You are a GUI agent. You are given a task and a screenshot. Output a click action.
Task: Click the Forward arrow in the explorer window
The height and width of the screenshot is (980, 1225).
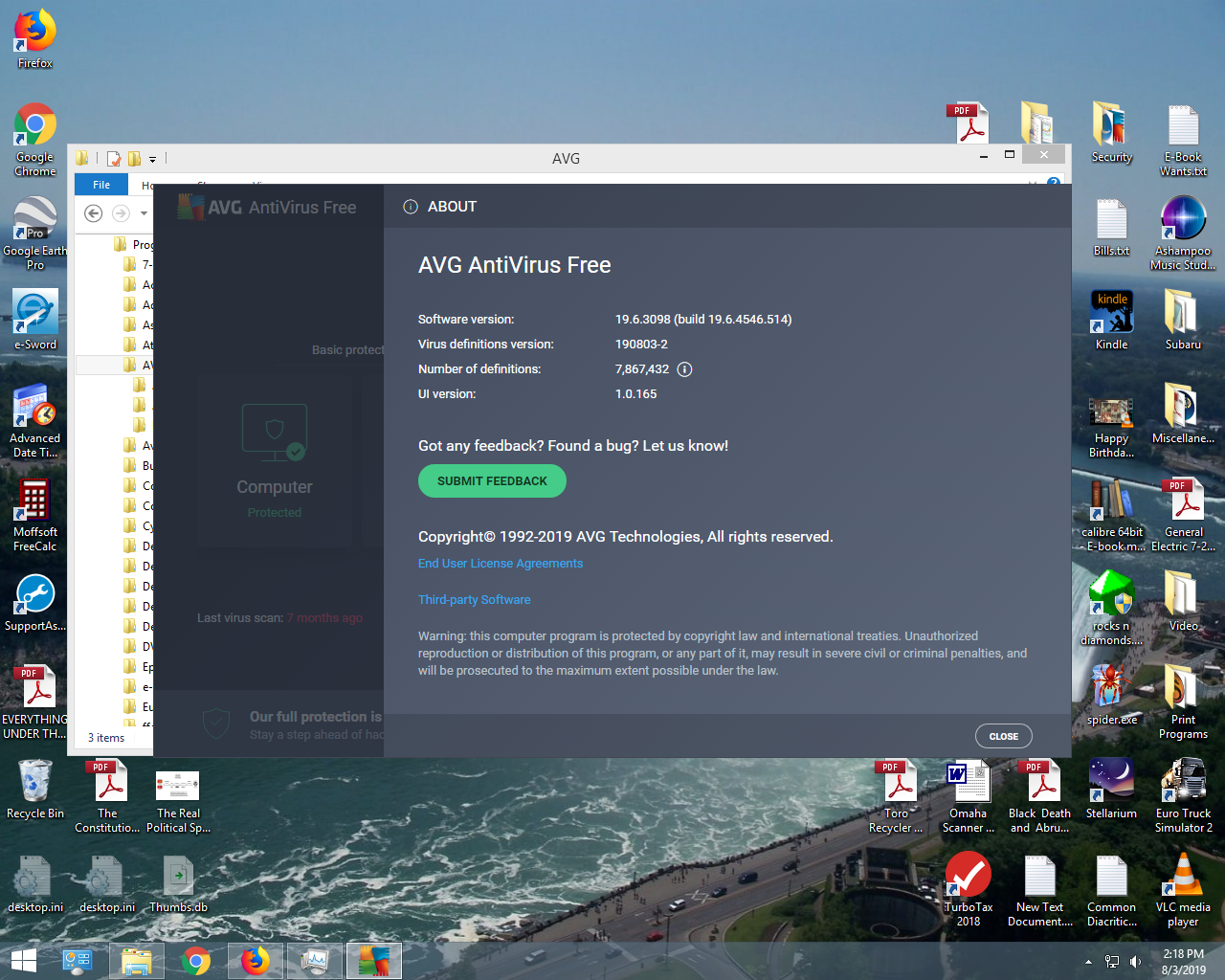coord(121,213)
